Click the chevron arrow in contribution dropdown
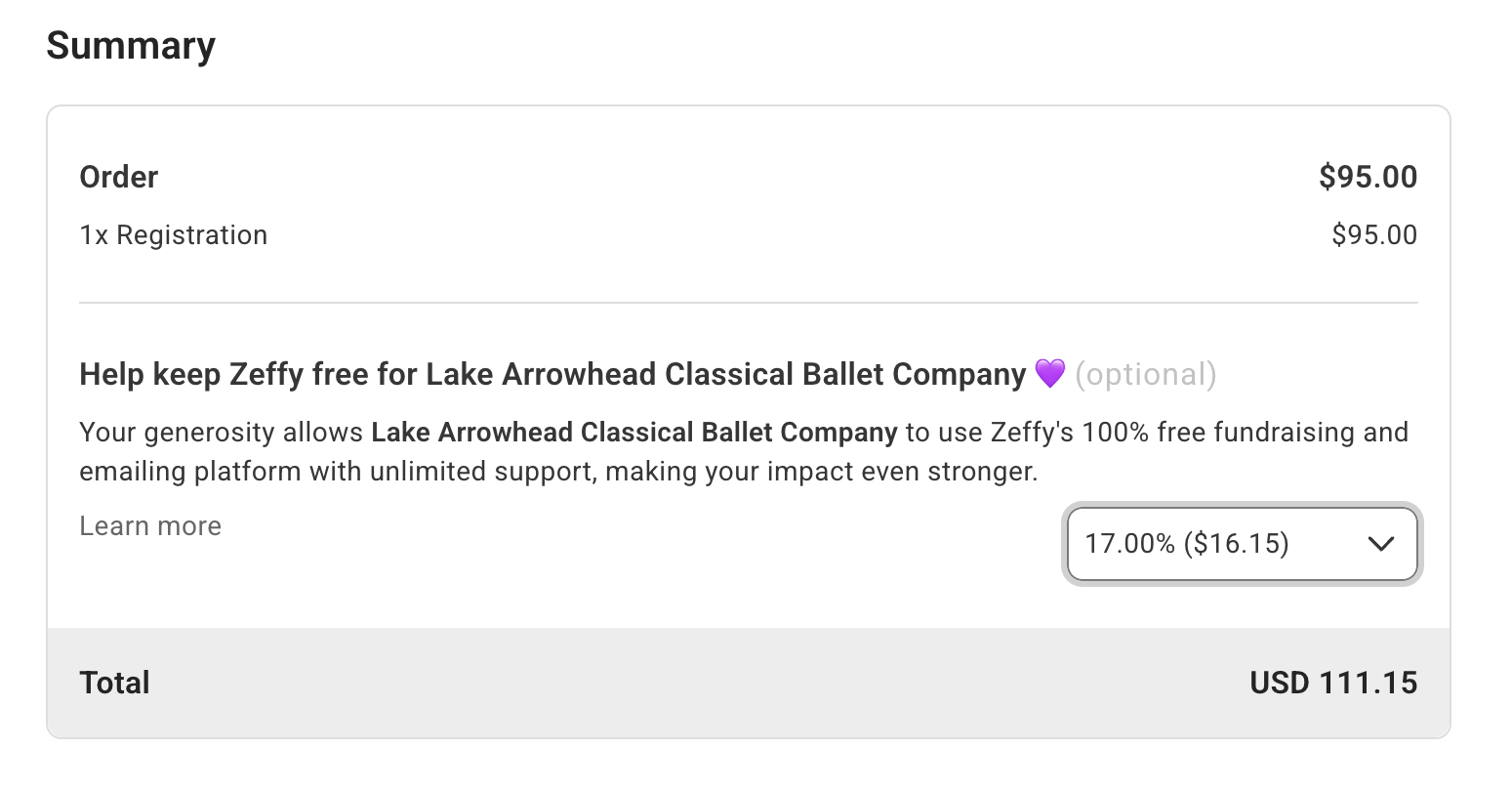 tap(1381, 544)
